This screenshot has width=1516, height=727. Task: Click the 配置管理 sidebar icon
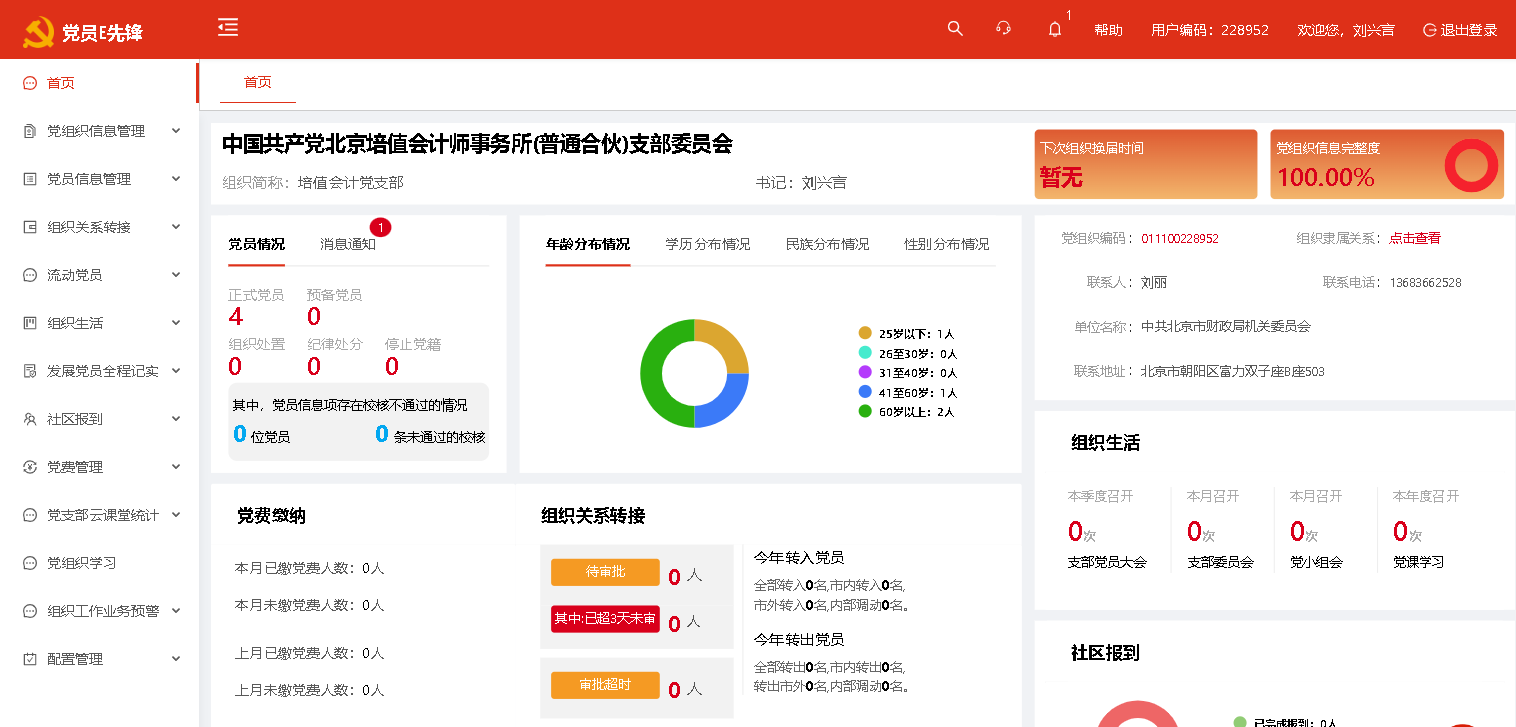30,659
